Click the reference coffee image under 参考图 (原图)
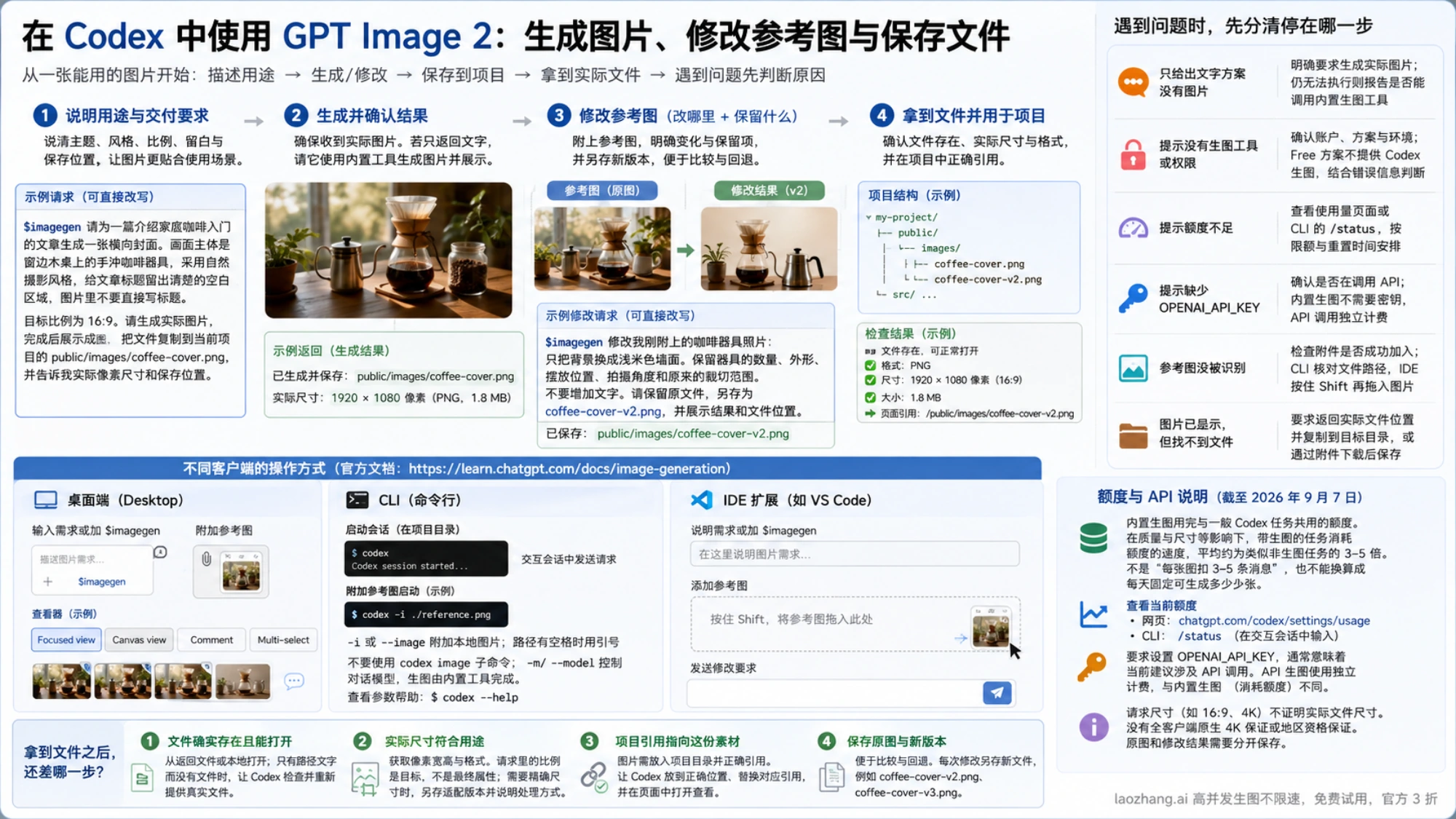 pyautogui.click(x=602, y=249)
